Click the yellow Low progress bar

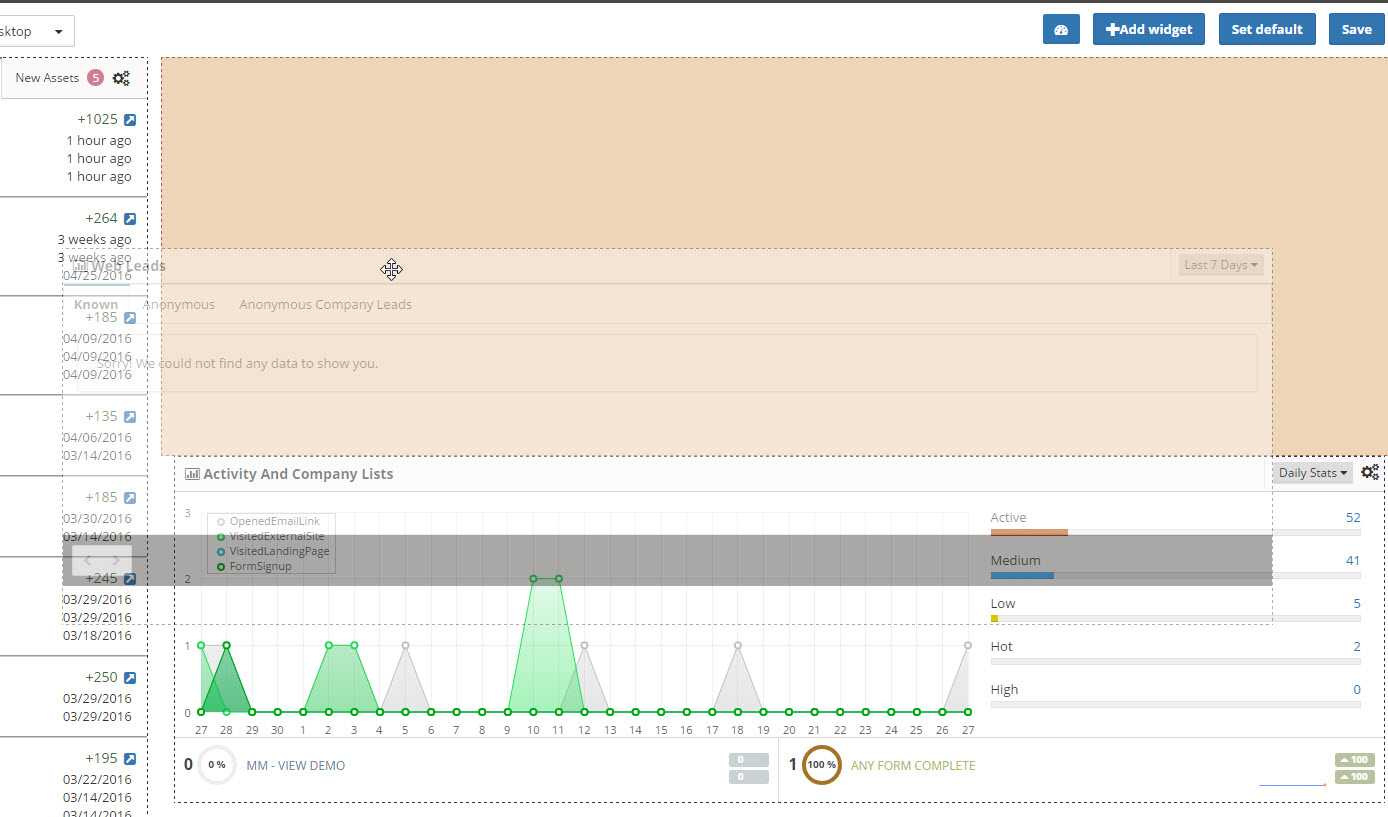point(995,619)
